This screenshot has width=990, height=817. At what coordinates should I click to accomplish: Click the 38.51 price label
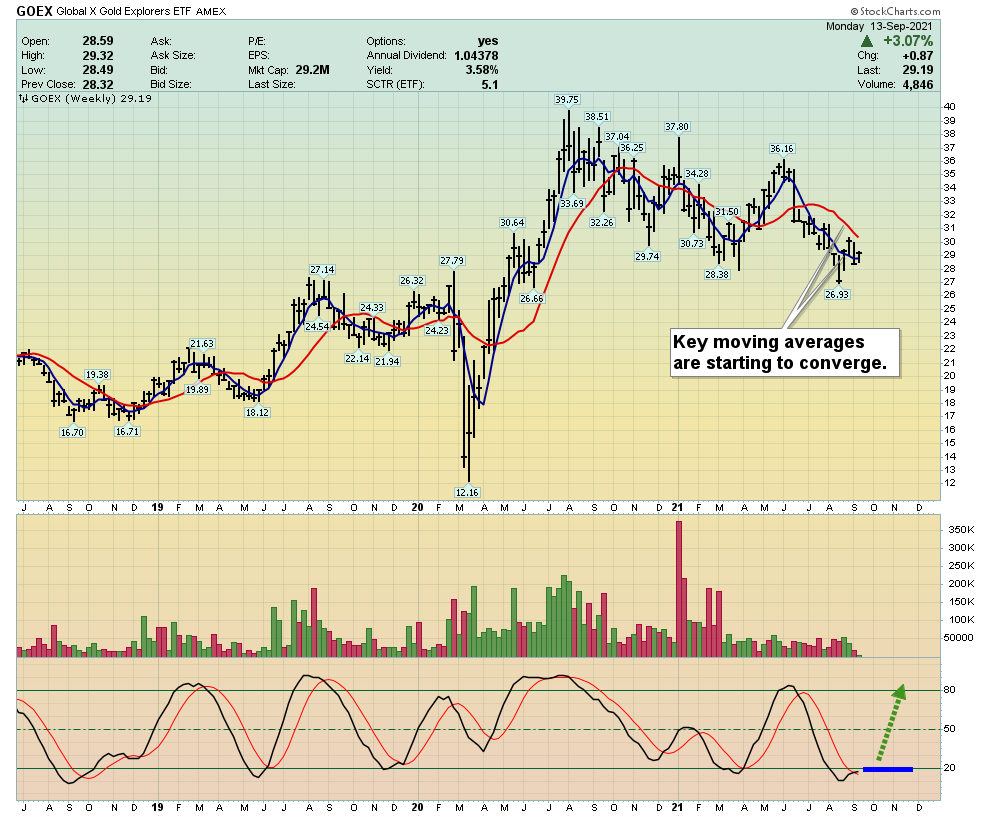pyautogui.click(x=597, y=117)
